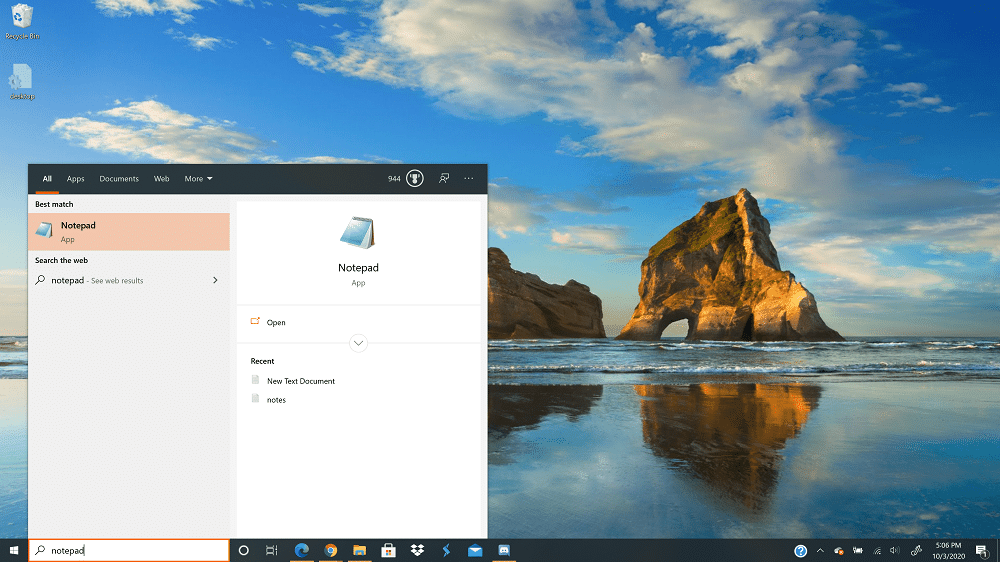Click the rewards trophy badge icon
Viewport: 1000px width, 562px height.
[x=415, y=179]
